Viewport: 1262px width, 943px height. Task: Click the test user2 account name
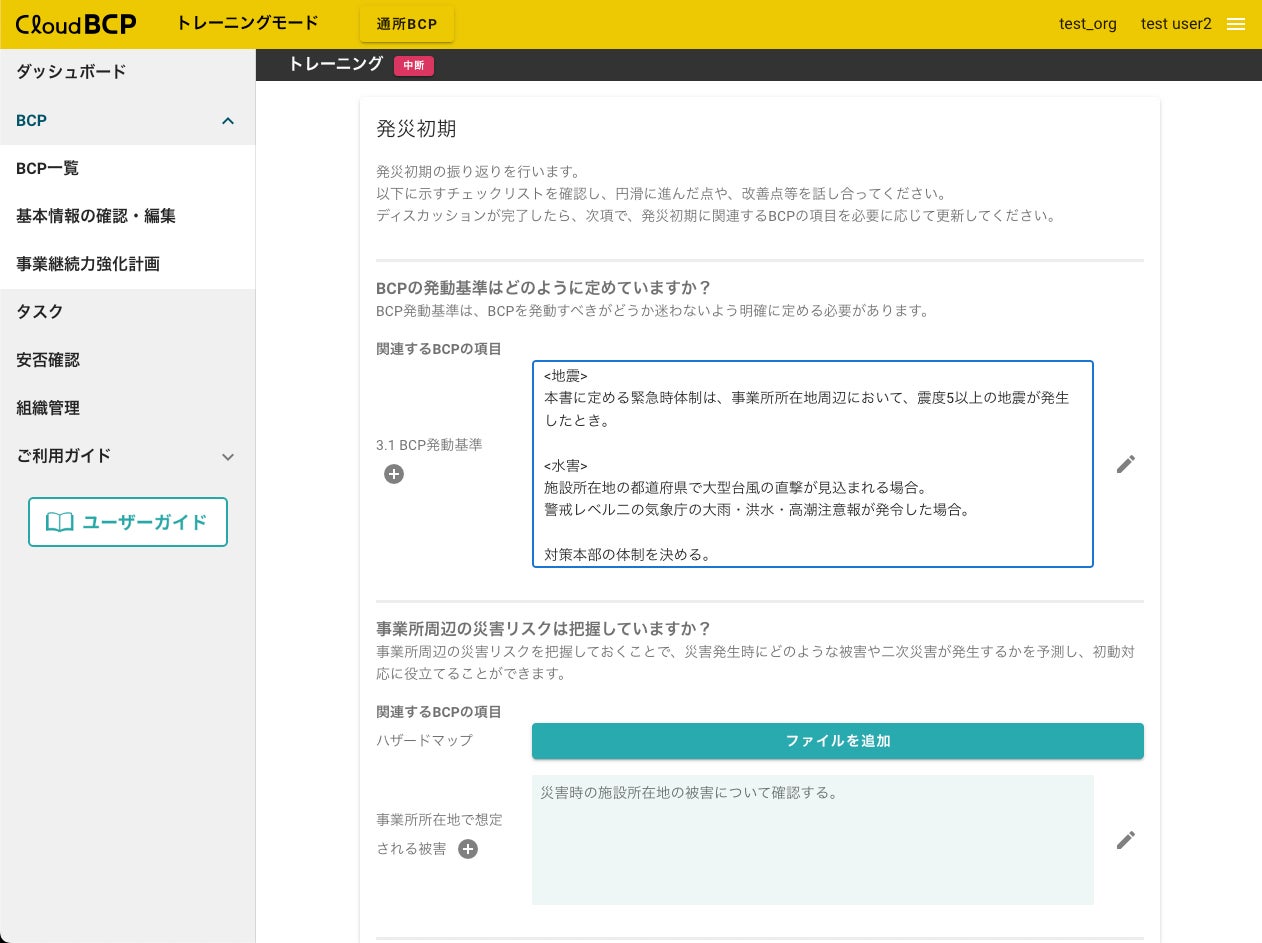1175,24
